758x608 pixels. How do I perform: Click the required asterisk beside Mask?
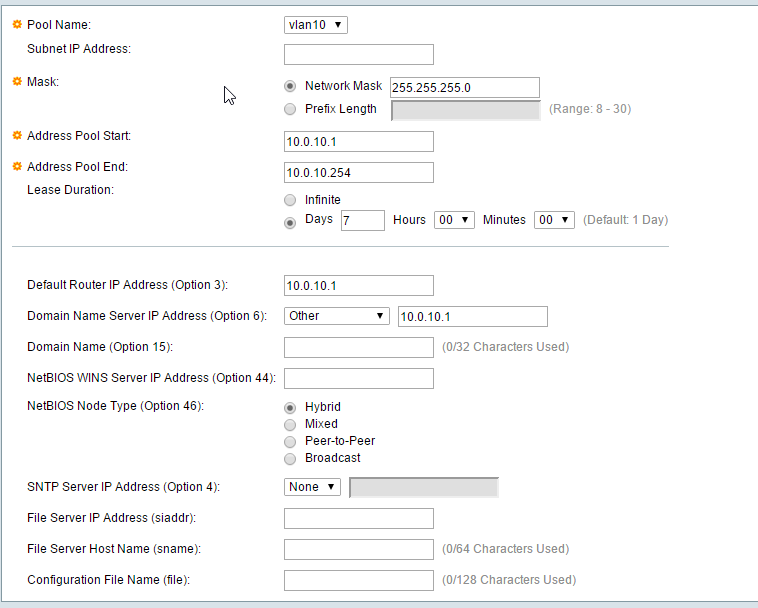[x=17, y=81]
